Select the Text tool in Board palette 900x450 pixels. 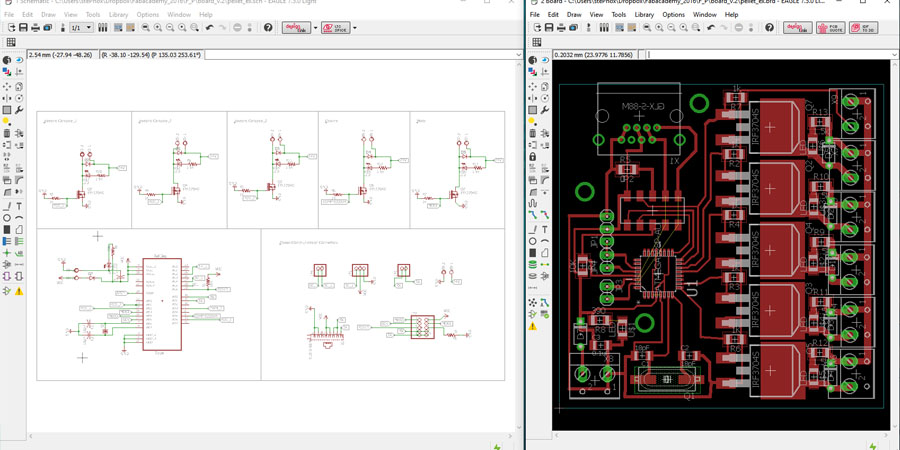[545, 228]
